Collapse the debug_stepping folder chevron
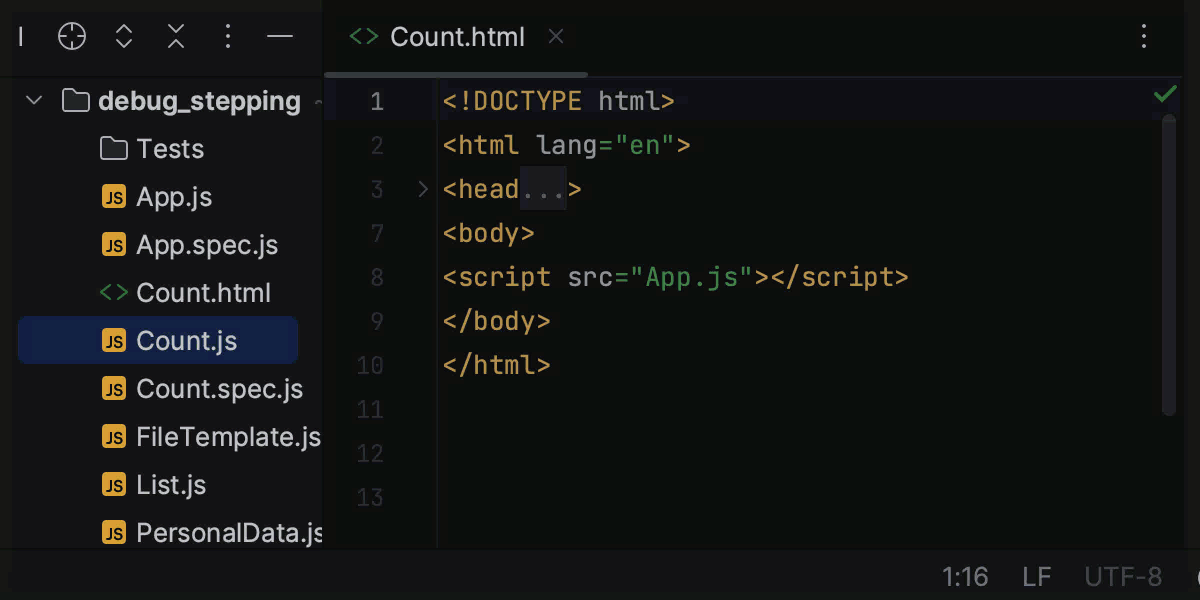This screenshot has width=1200, height=600. (33, 100)
